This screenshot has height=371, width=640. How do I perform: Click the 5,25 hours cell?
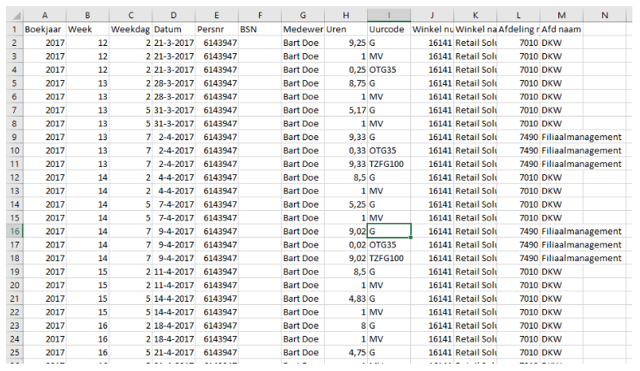click(346, 204)
